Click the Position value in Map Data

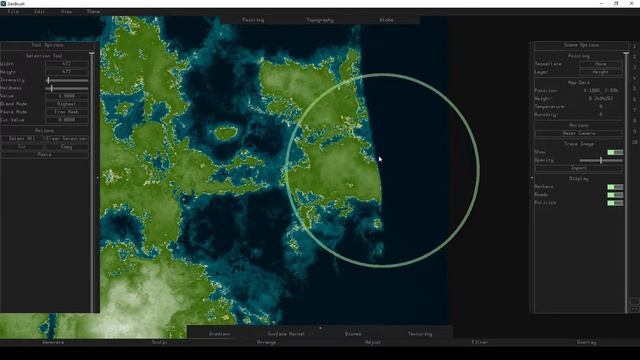click(600, 91)
